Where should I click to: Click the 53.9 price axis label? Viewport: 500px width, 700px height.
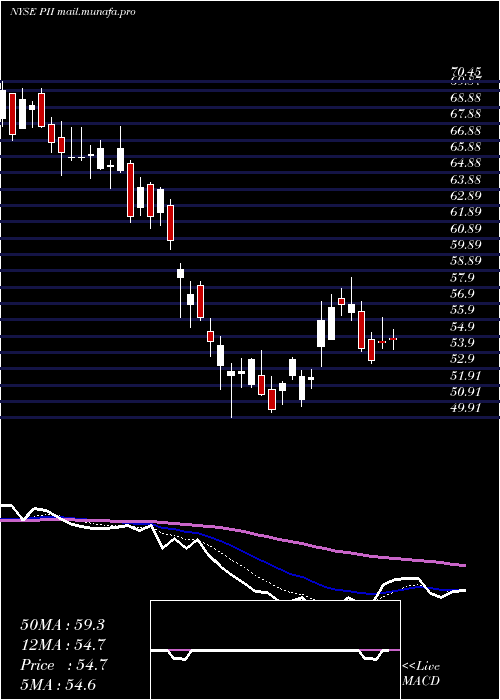[x=462, y=343]
